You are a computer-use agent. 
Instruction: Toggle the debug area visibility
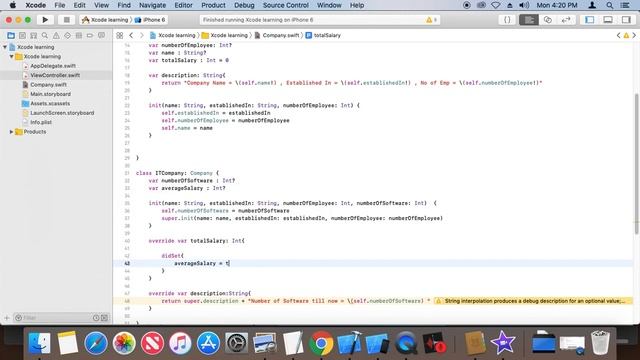(x=608, y=20)
